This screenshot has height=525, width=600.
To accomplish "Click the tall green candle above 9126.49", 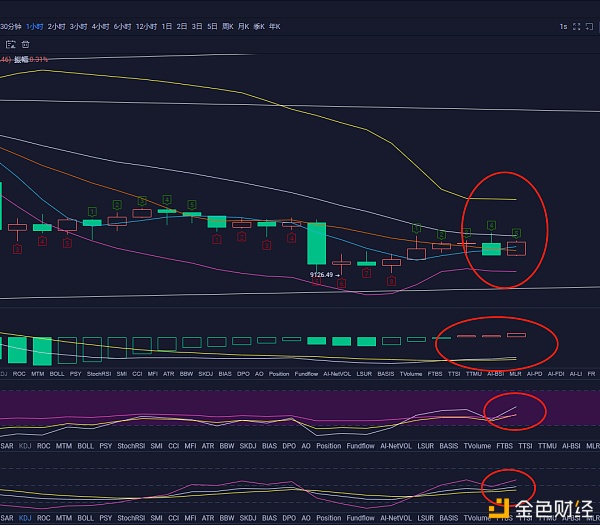I will (316, 243).
